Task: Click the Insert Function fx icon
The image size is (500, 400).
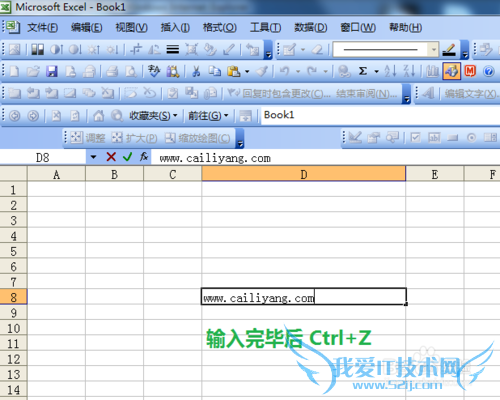Action: tap(144, 157)
